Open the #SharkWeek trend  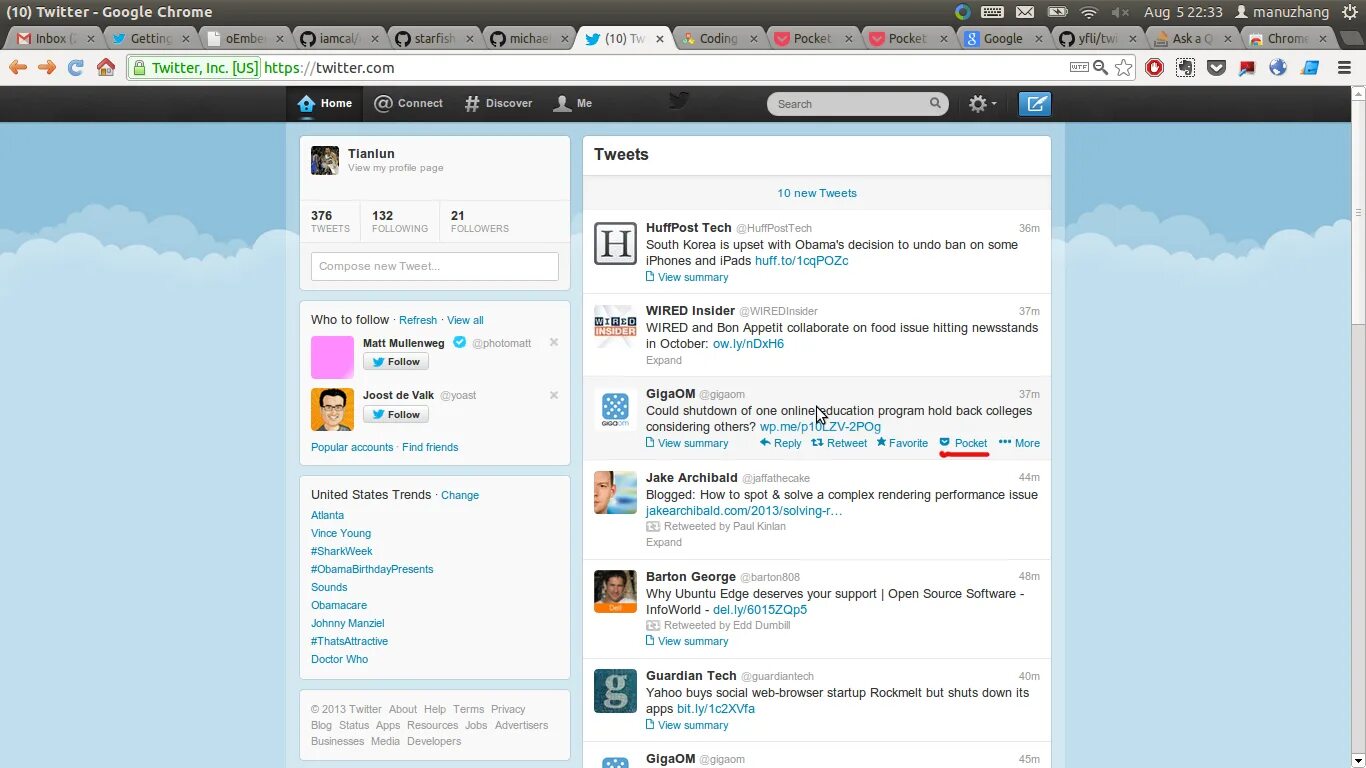coord(341,551)
